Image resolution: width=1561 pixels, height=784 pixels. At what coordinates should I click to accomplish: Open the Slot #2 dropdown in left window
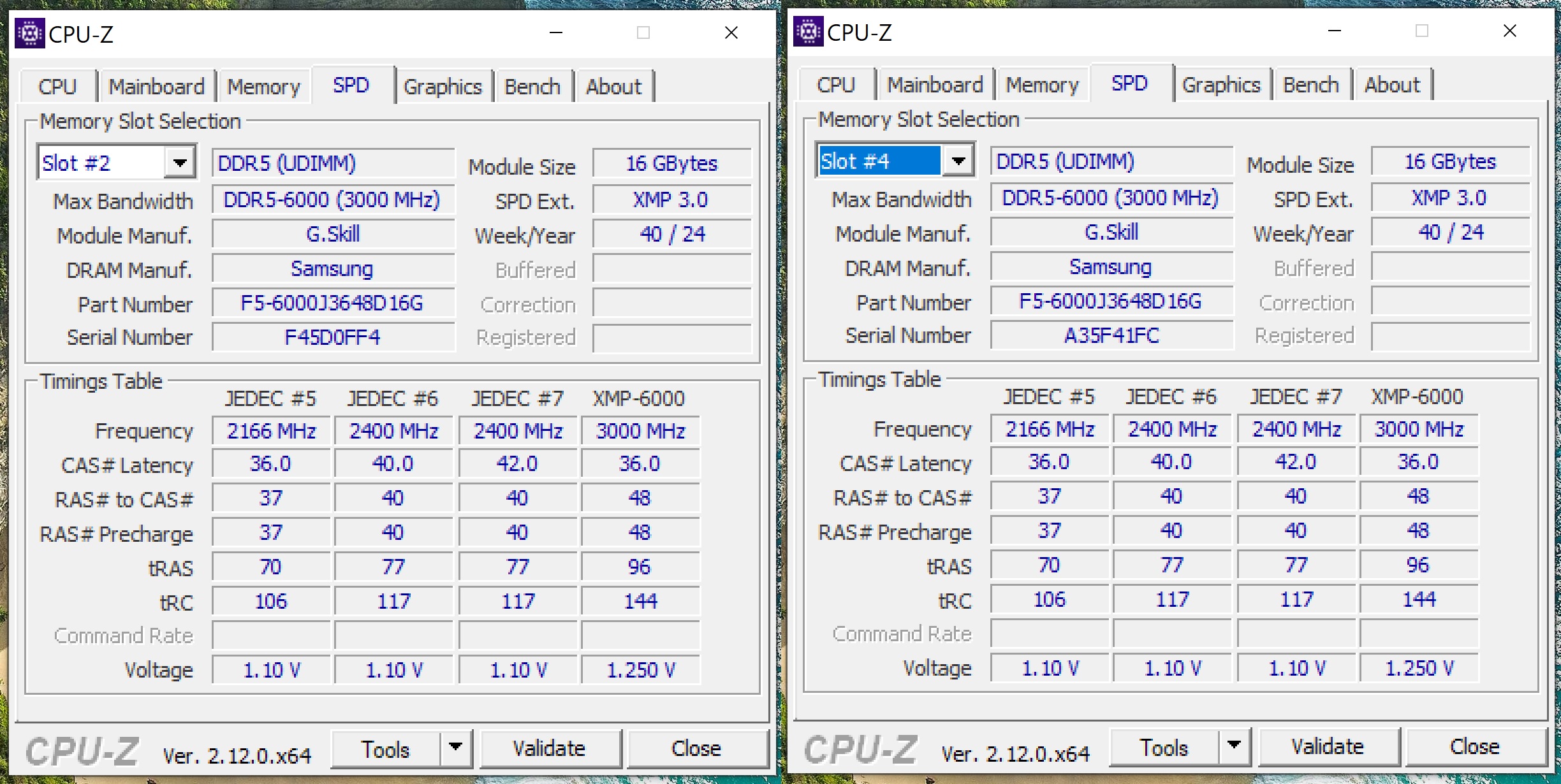[180, 163]
